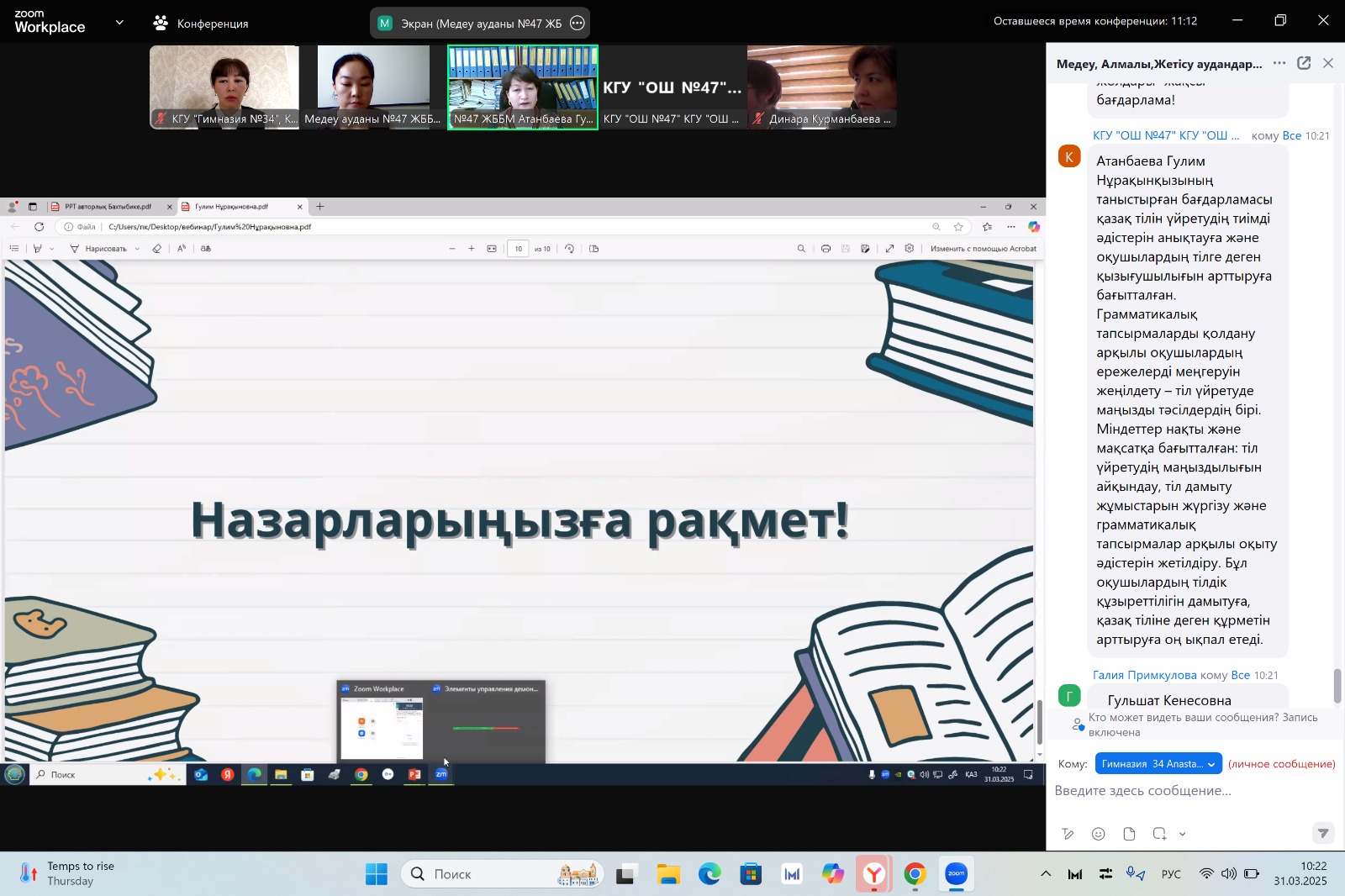Open the emoji picker in chat
The height and width of the screenshot is (896, 1345).
(1098, 834)
